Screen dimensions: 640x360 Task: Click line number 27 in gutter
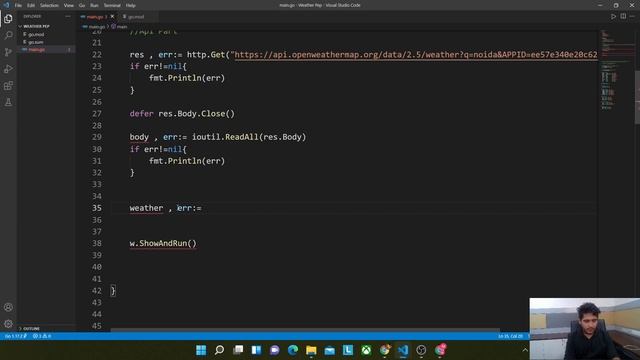[96, 113]
